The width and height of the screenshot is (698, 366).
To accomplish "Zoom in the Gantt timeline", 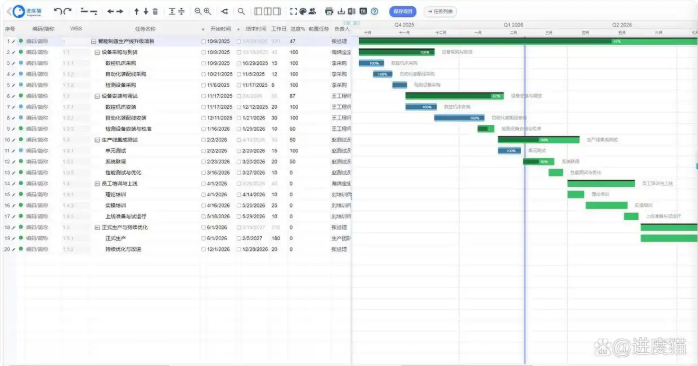I will tap(207, 11).
